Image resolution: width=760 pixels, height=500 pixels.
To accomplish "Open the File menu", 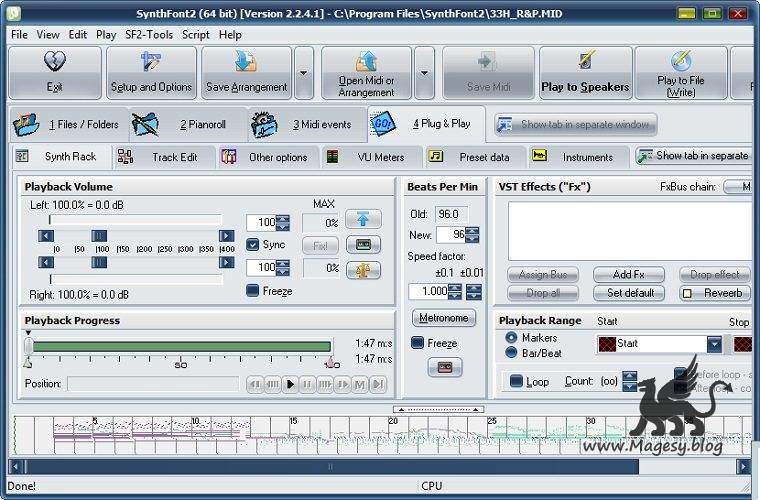I will (x=19, y=34).
